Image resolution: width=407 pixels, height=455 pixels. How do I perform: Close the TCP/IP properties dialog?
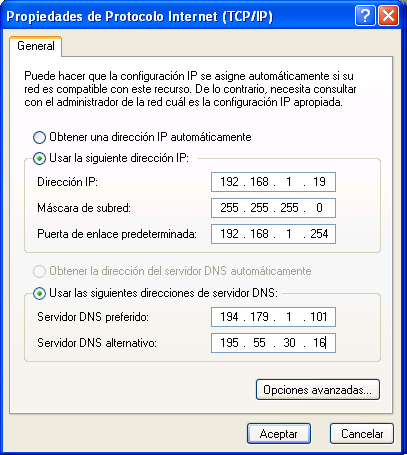coord(388,16)
